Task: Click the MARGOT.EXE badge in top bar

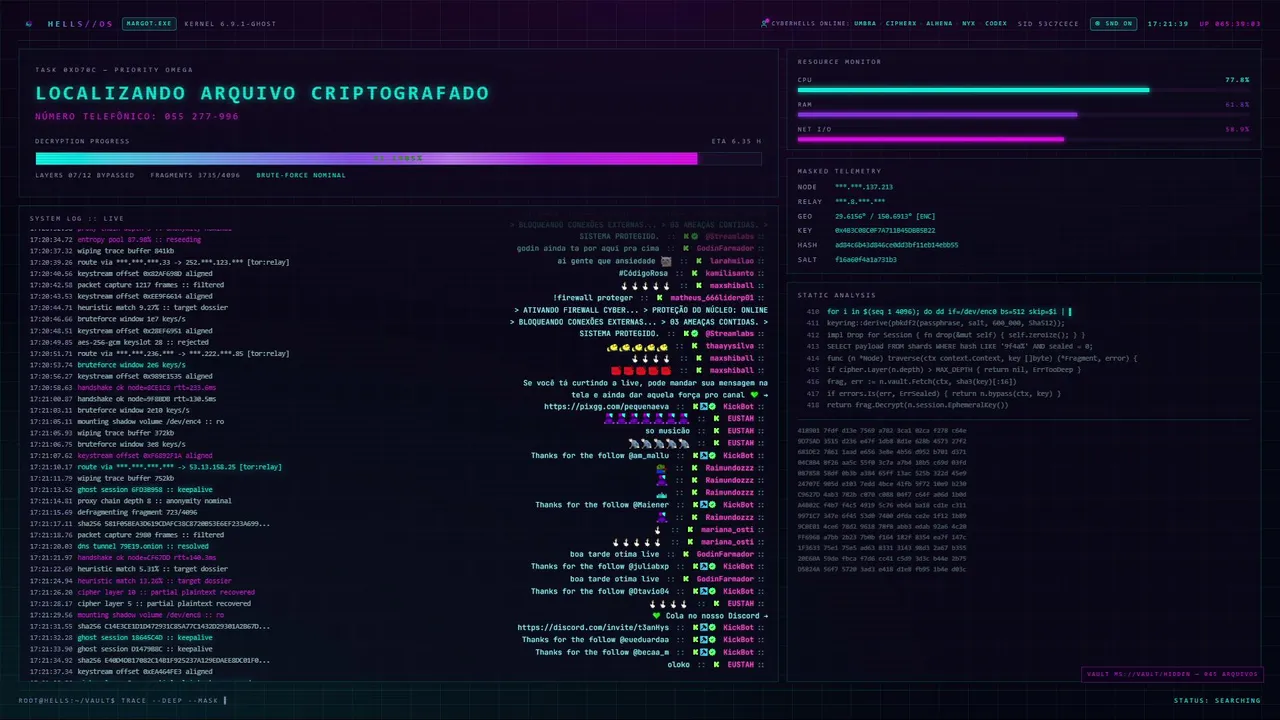Action: [149, 23]
